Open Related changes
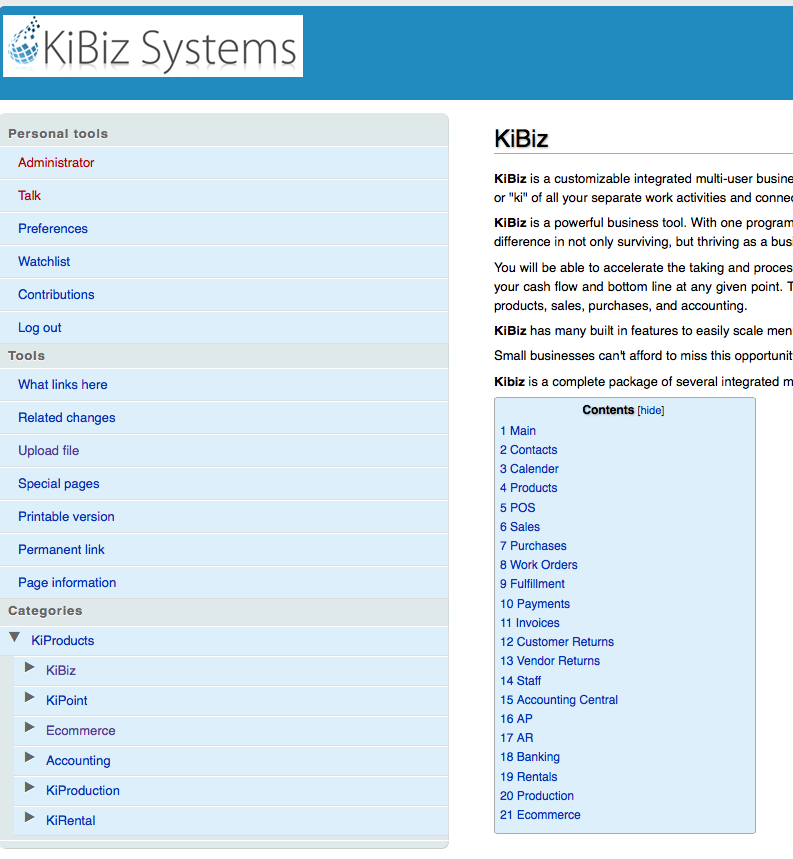The image size is (793, 859). tap(66, 417)
